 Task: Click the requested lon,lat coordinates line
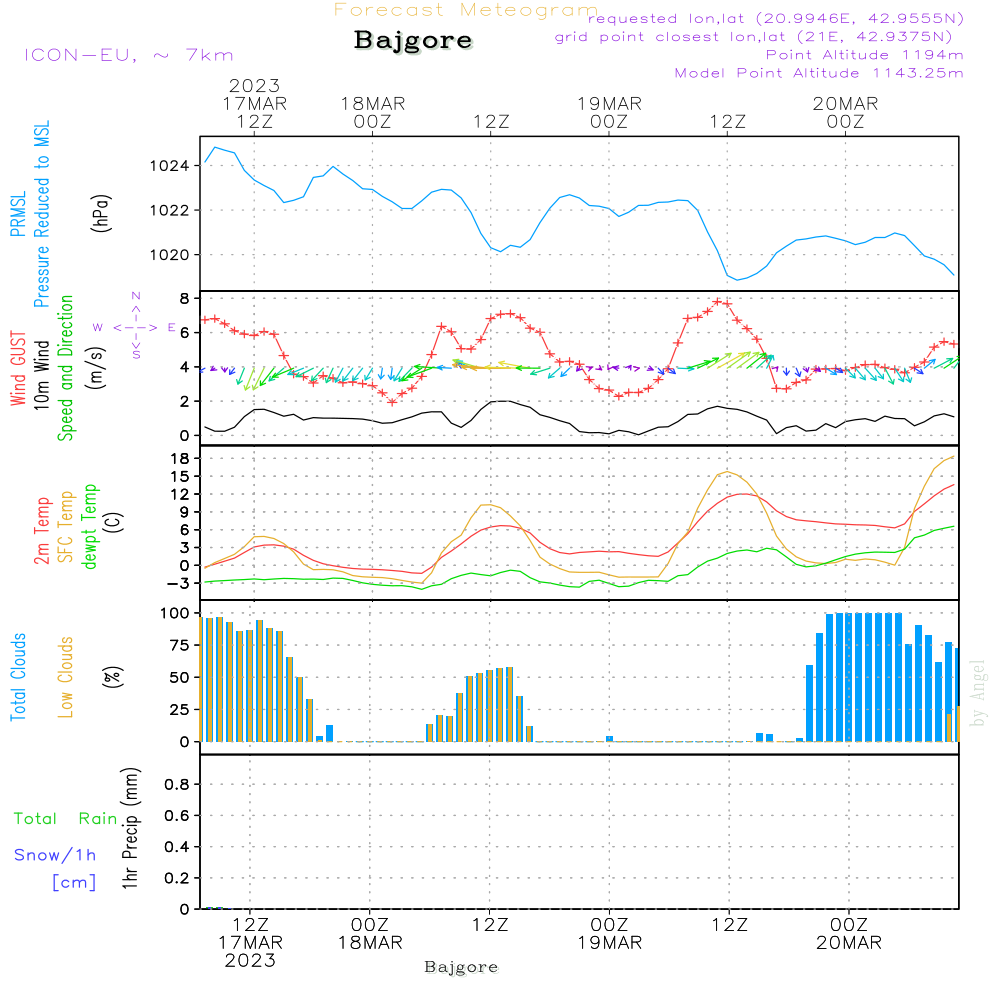coord(776,19)
